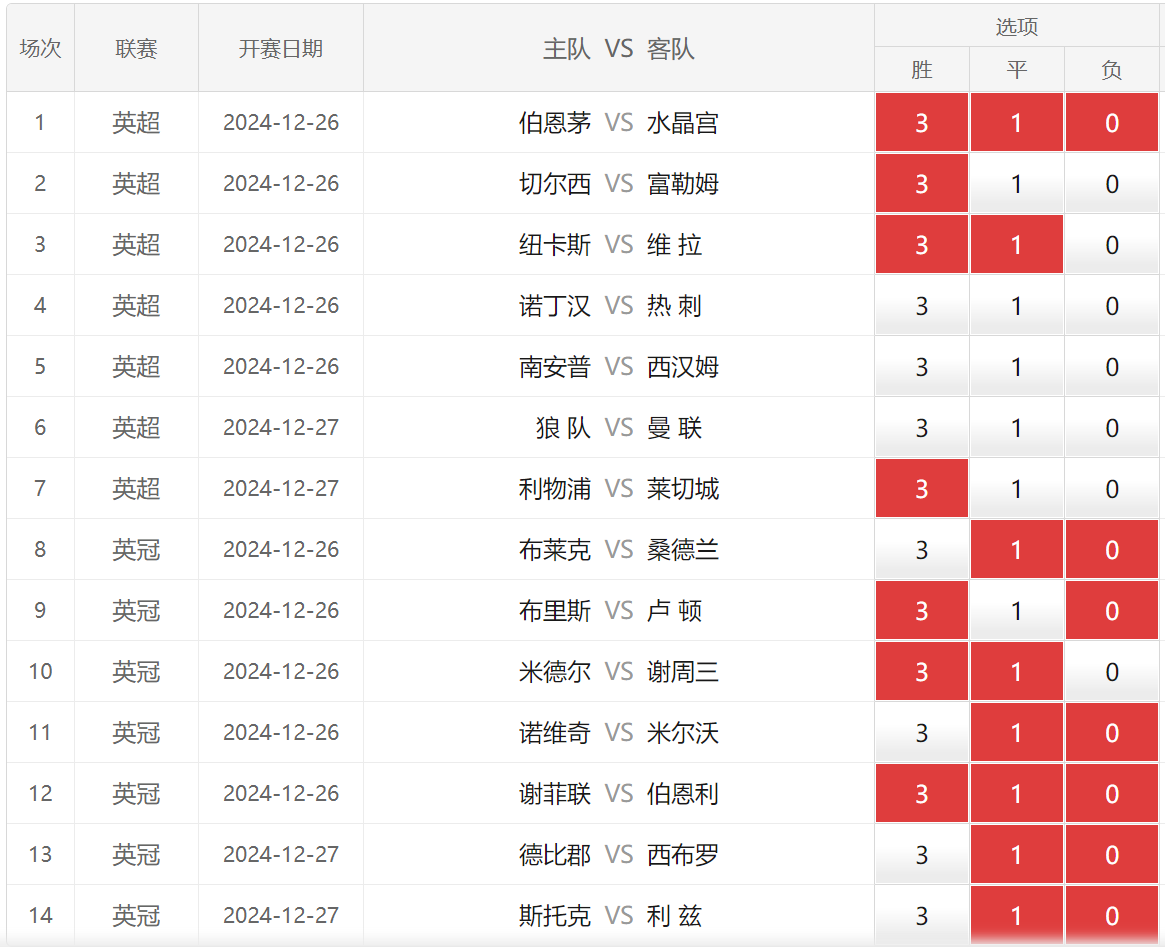The height and width of the screenshot is (951, 1165).
Task: Deselect win option 3 for 切尔西 VS 富勒姆
Action: tap(921, 184)
